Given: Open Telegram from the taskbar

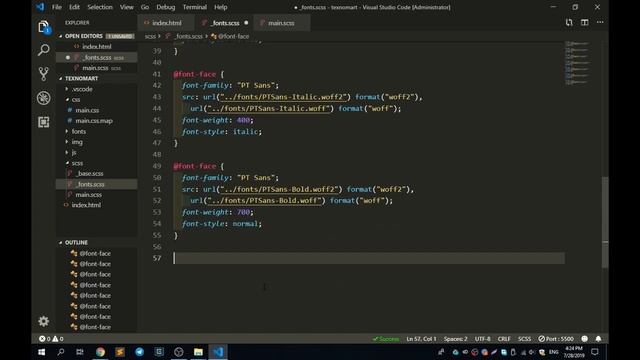Looking at the screenshot, I should 139,352.
